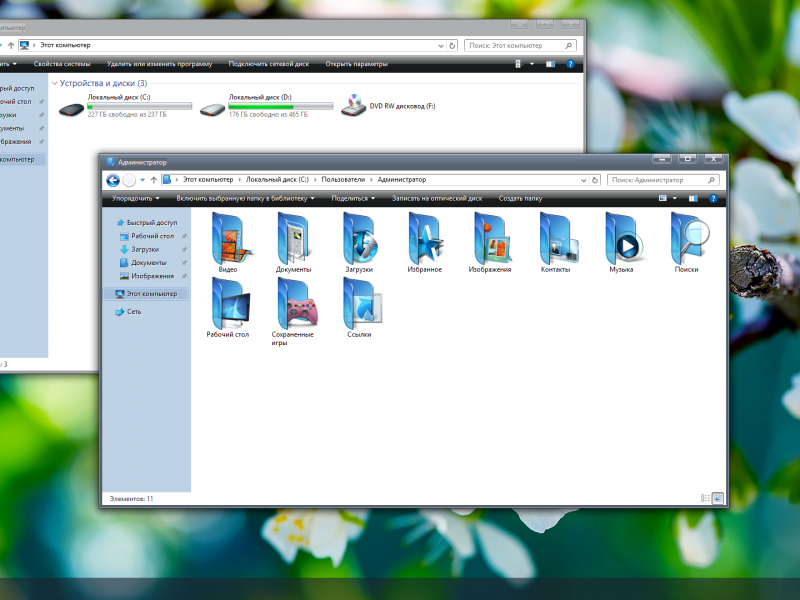Viewport: 800px width, 600px height.
Task: Click the help icon in Администратор toolbar
Action: pyautogui.click(x=713, y=198)
